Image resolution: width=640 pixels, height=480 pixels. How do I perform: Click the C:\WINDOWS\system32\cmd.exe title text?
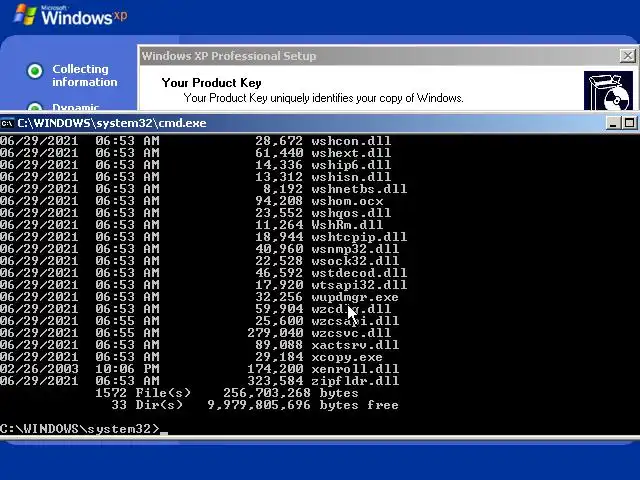click(112, 123)
